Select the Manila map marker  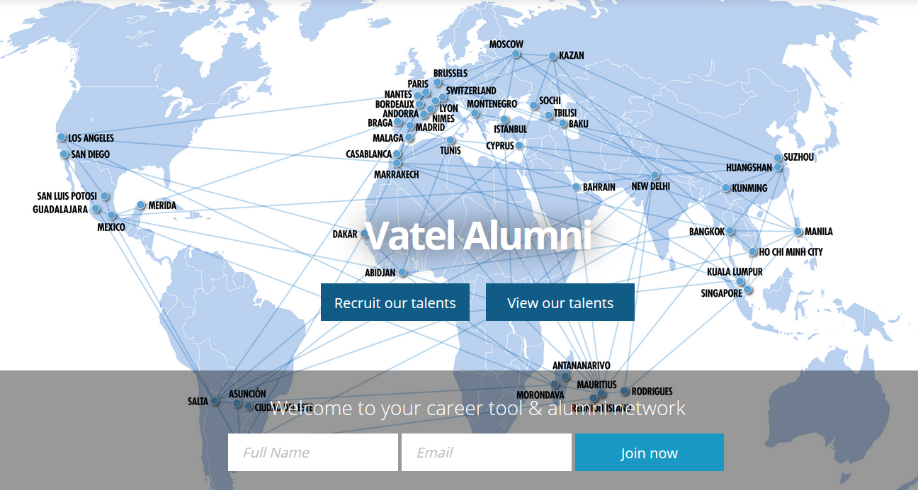click(x=798, y=232)
